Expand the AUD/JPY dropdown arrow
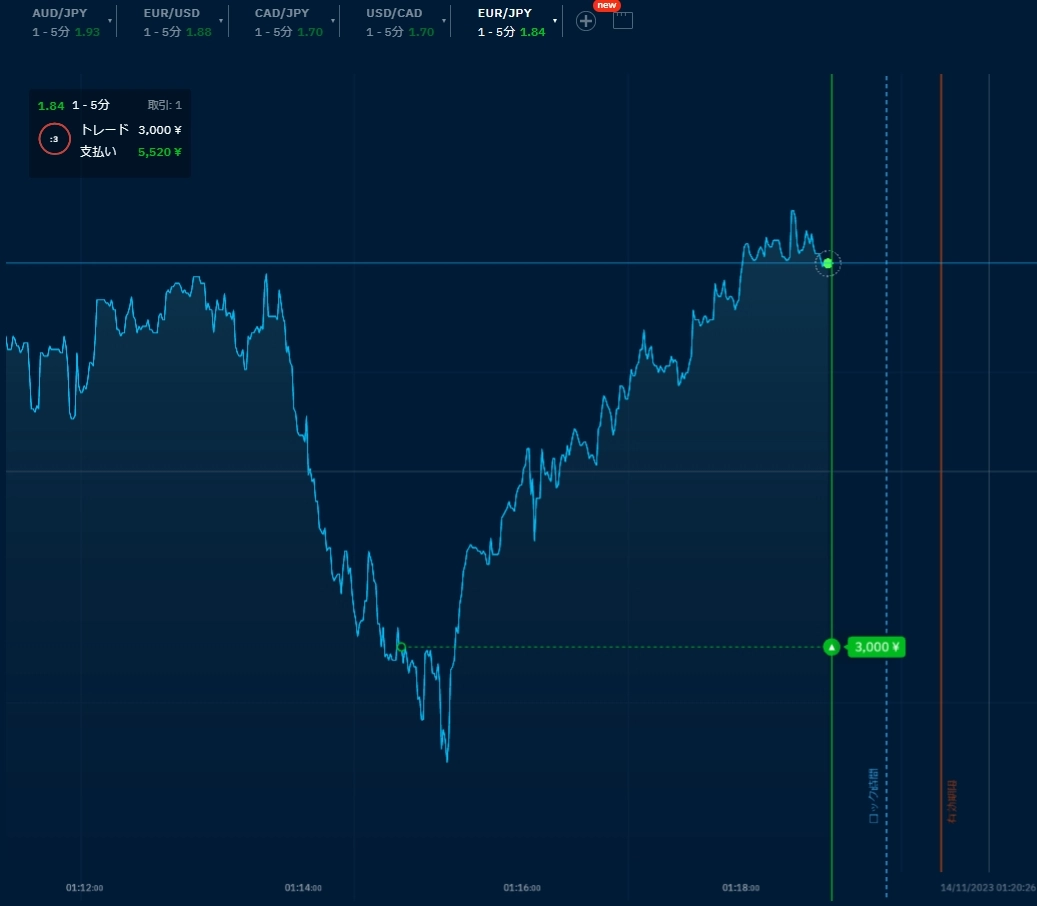The image size is (1037, 906). coord(110,21)
